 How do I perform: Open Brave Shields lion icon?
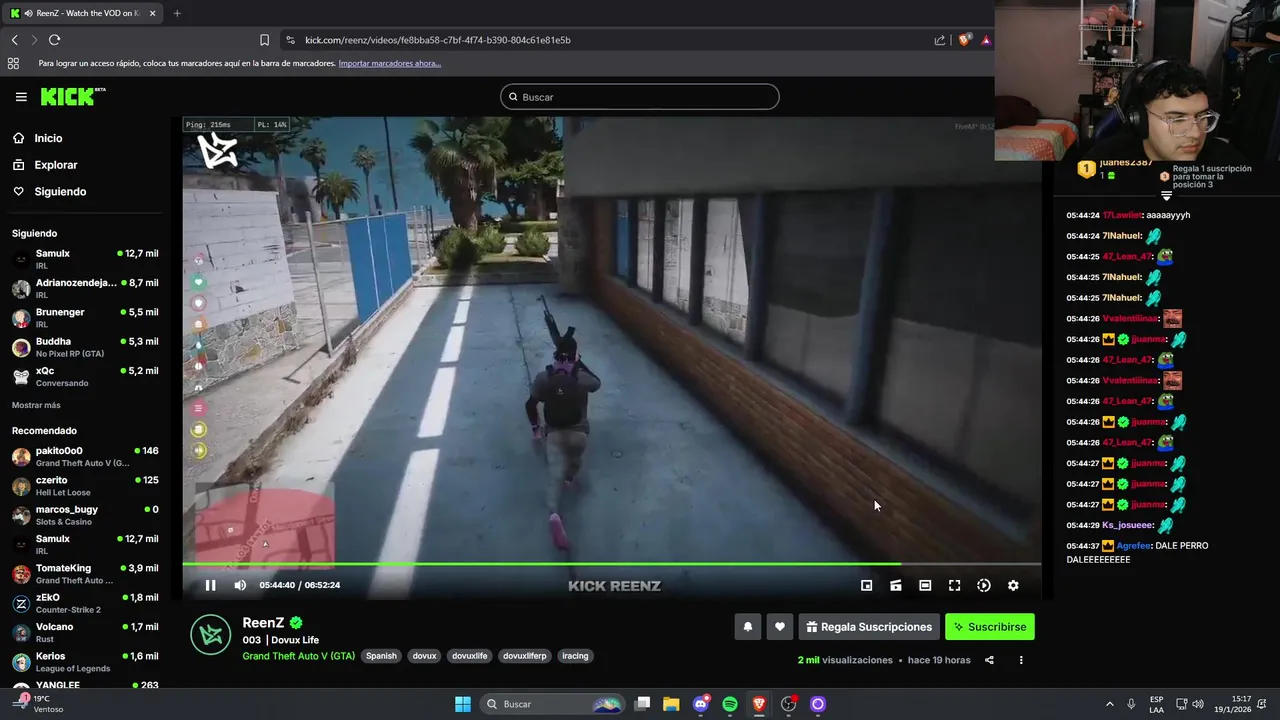click(964, 40)
